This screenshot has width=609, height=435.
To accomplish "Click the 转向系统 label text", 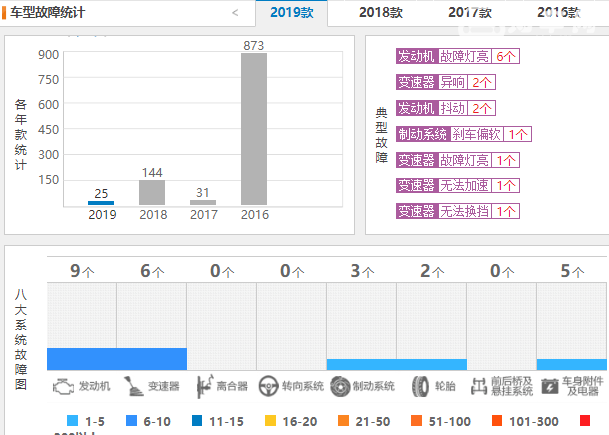I will click(303, 386).
